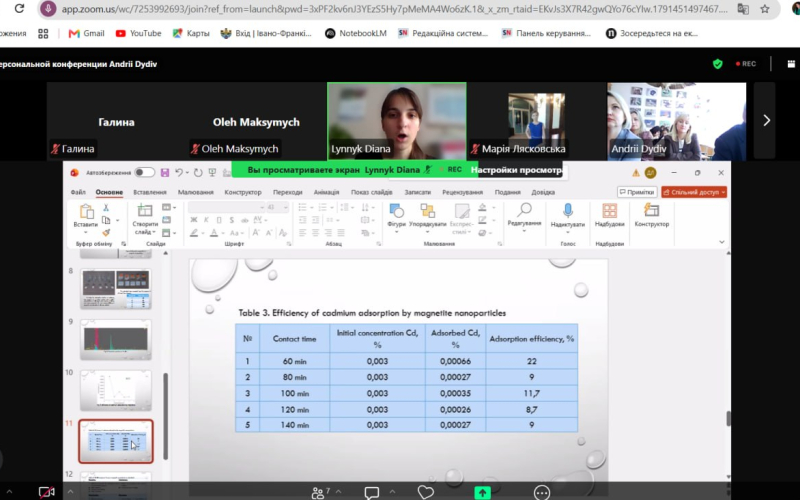Image resolution: width=800 pixels, height=500 pixels.
Task: Collapse the PowerPoint ribbon chevron
Action: point(721,242)
